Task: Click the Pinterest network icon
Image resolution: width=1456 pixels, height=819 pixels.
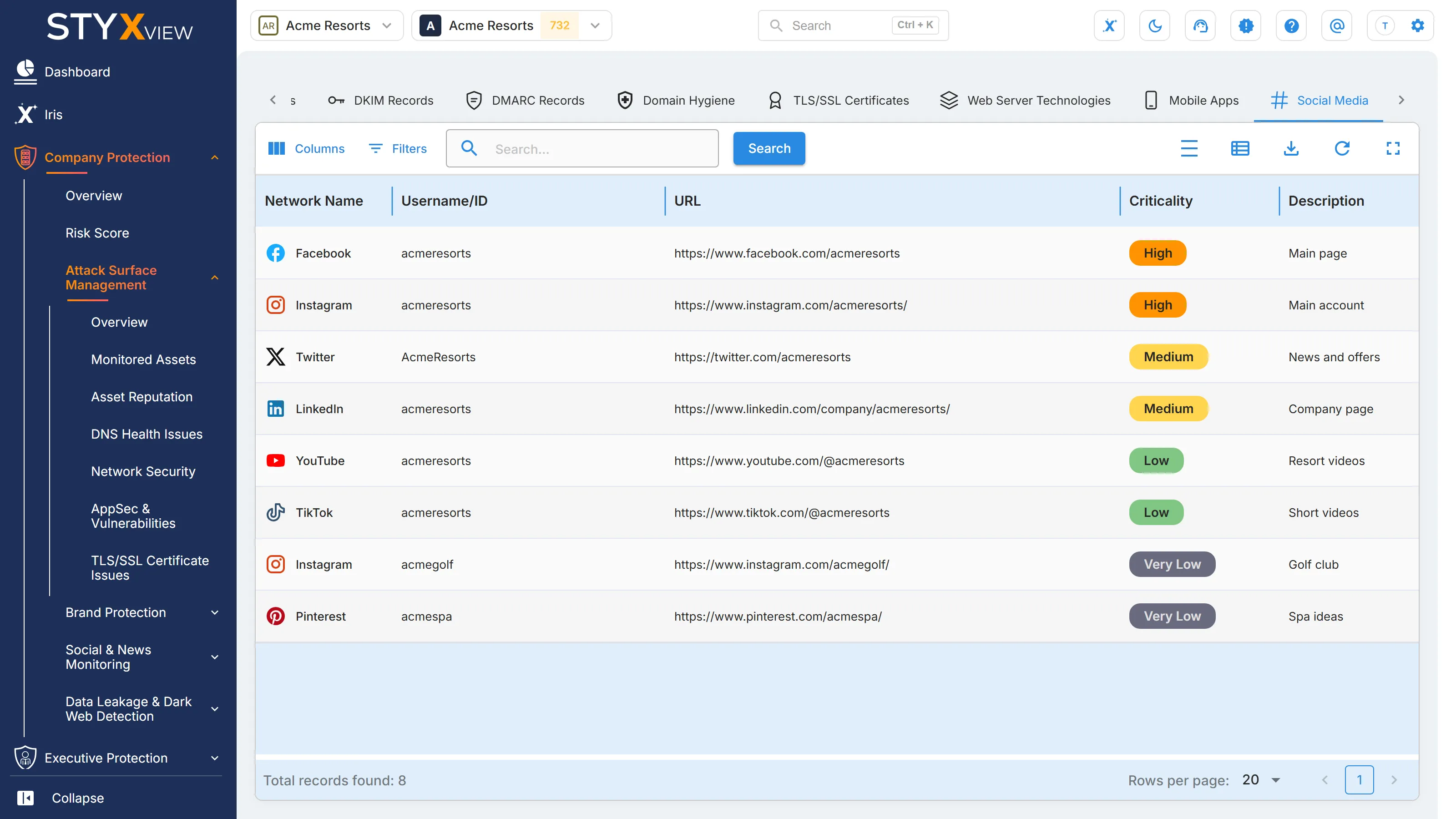Action: click(x=275, y=616)
